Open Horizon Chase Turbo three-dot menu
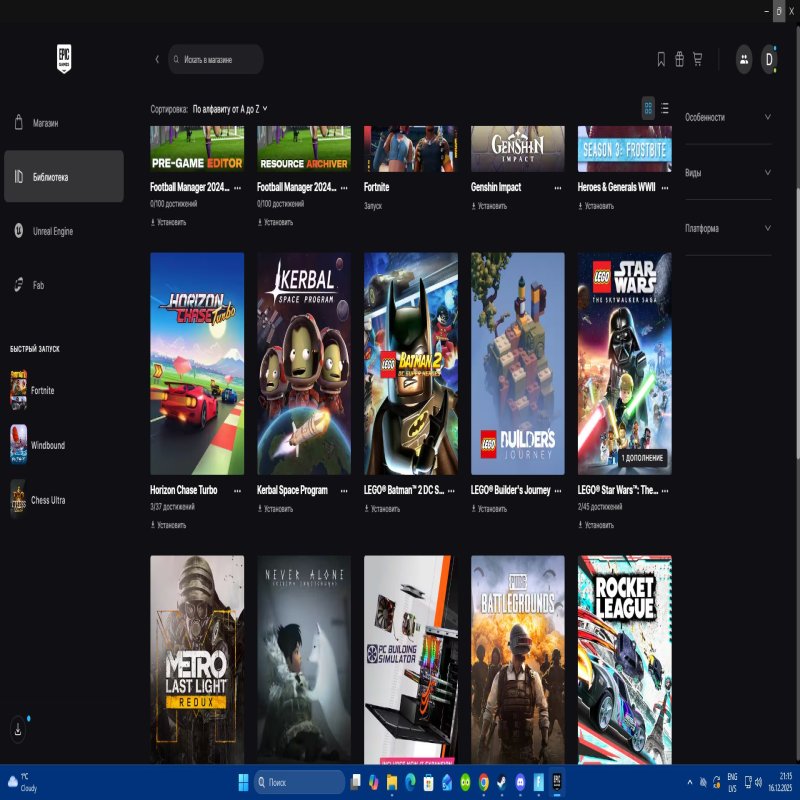 pos(237,491)
